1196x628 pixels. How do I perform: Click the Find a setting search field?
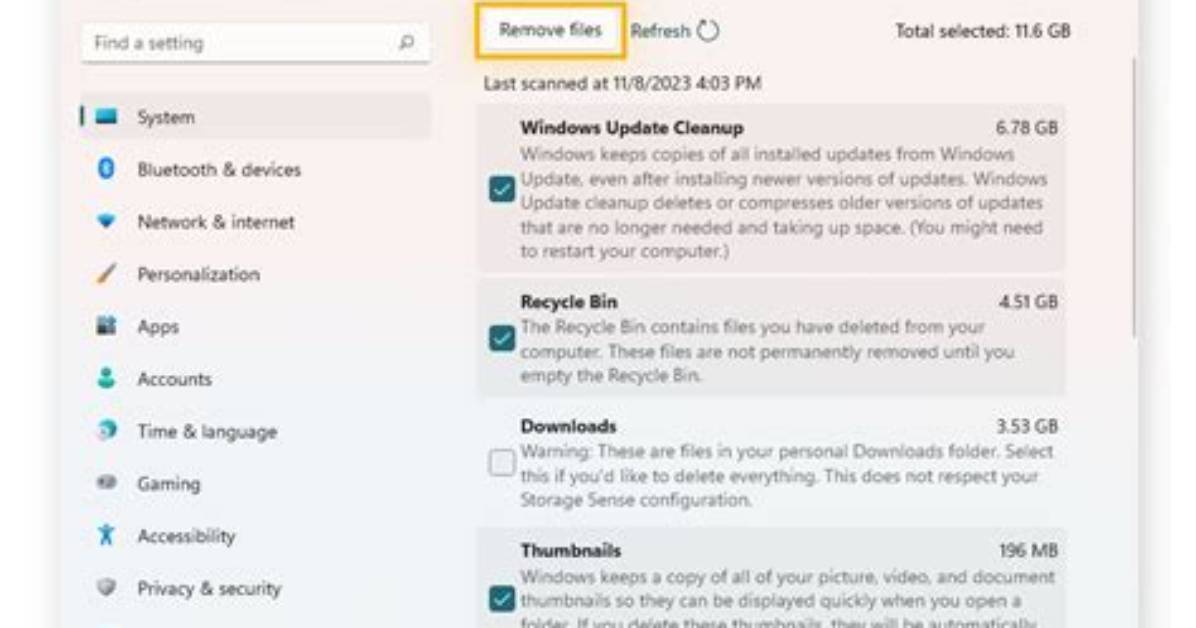(256, 43)
